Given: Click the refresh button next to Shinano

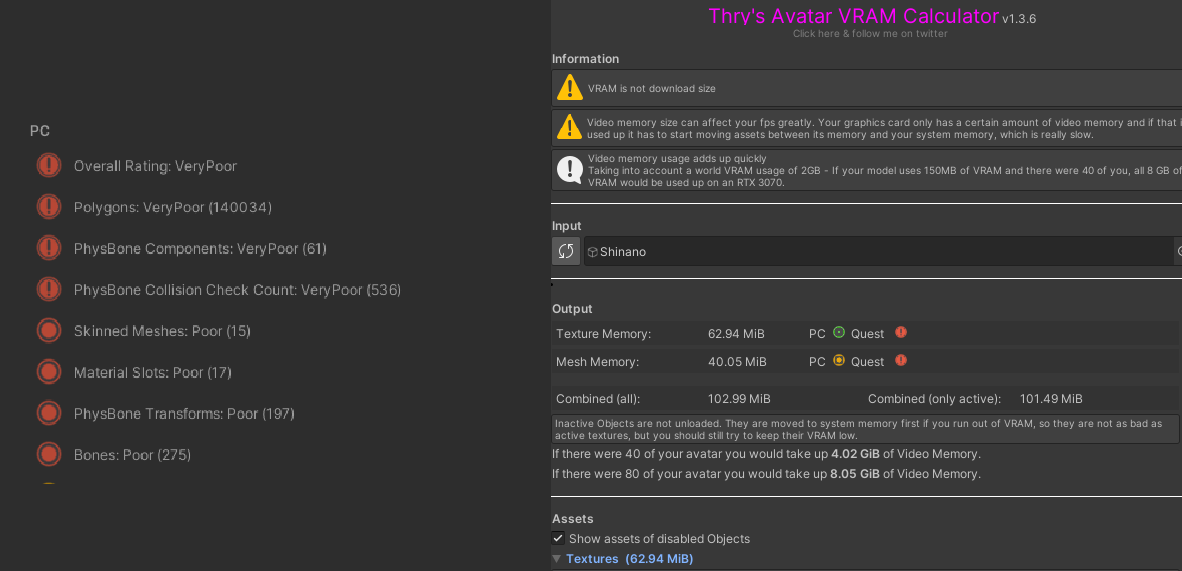Looking at the screenshot, I should [x=566, y=251].
